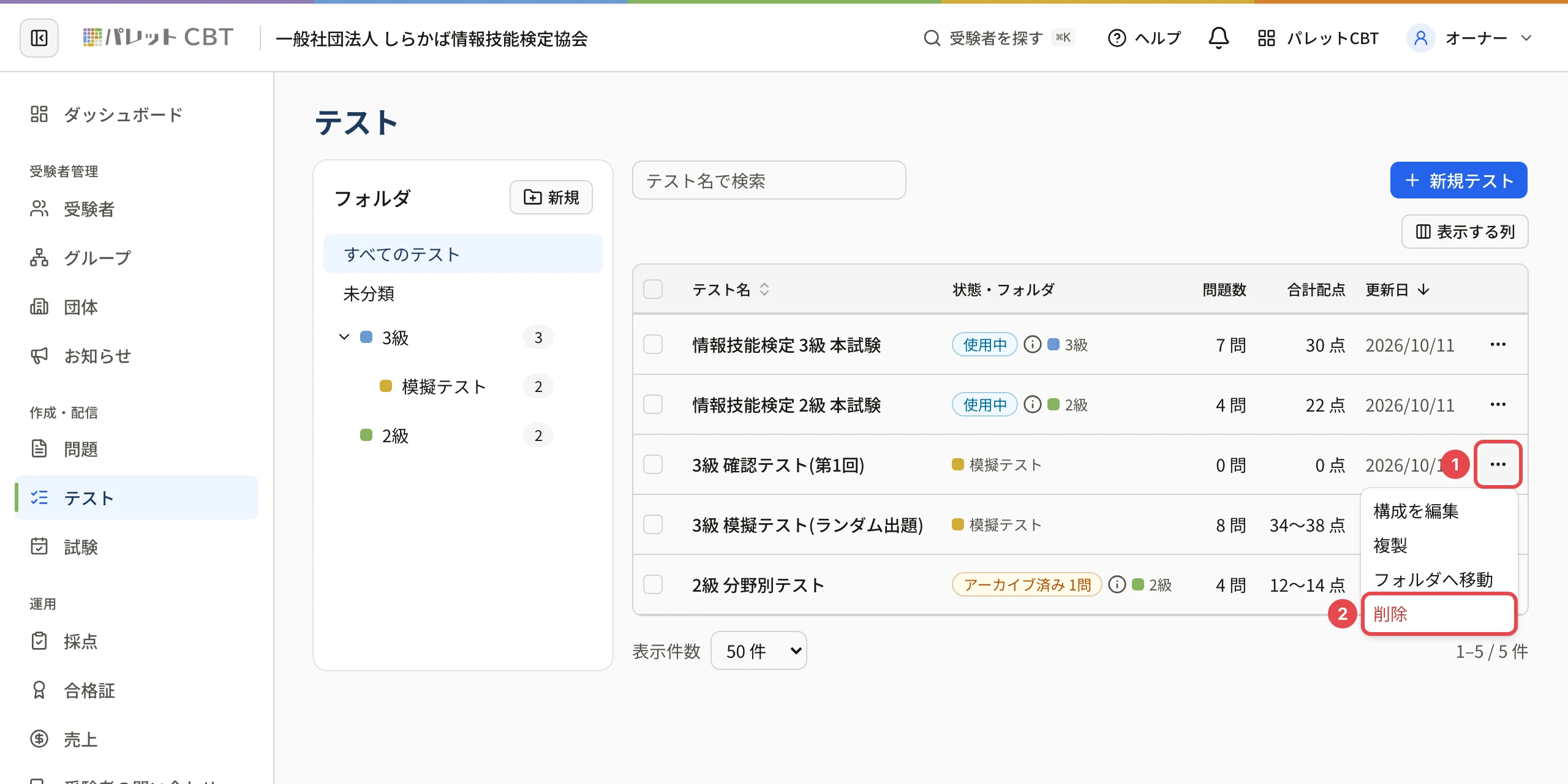Click the 新規テスト button
The width and height of the screenshot is (1568, 784).
pyautogui.click(x=1458, y=180)
